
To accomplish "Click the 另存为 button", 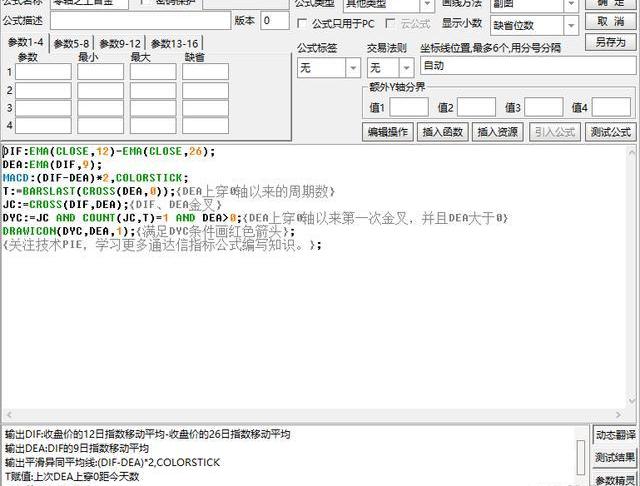I will click(x=610, y=42).
